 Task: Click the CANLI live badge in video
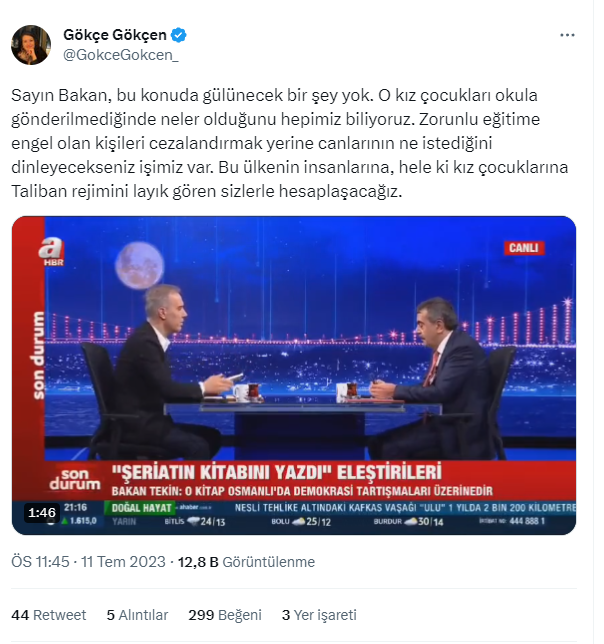[524, 248]
